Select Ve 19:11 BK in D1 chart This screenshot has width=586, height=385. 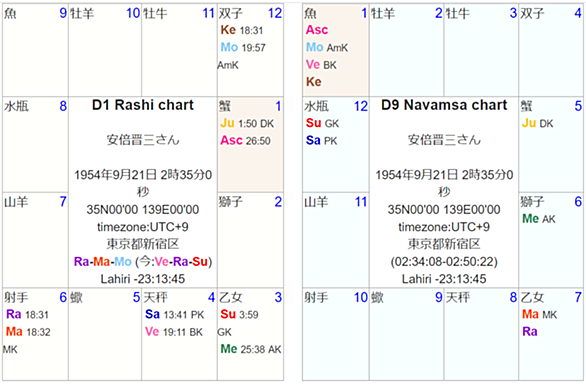(174, 332)
